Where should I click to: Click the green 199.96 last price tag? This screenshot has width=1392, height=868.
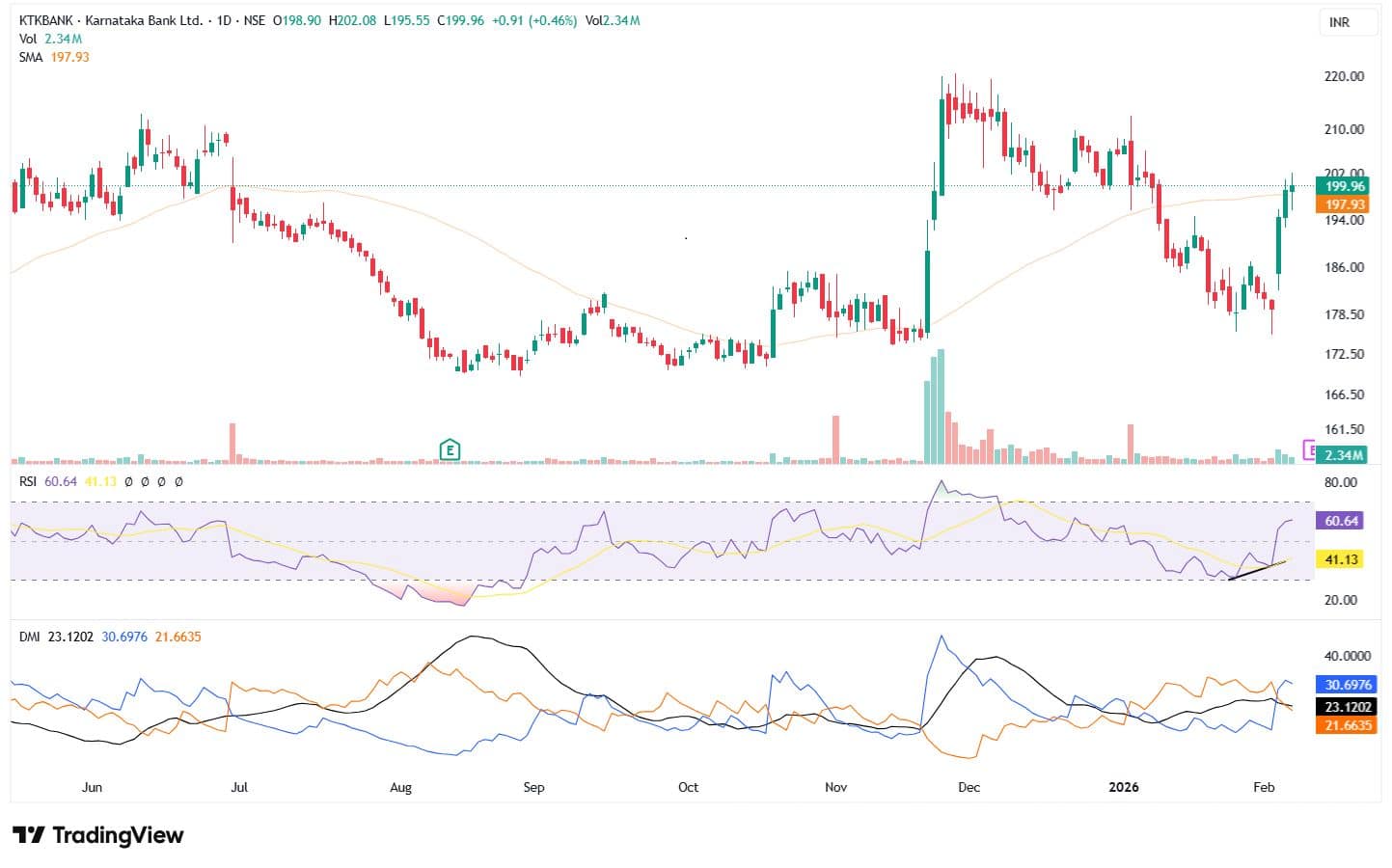[x=1342, y=186]
